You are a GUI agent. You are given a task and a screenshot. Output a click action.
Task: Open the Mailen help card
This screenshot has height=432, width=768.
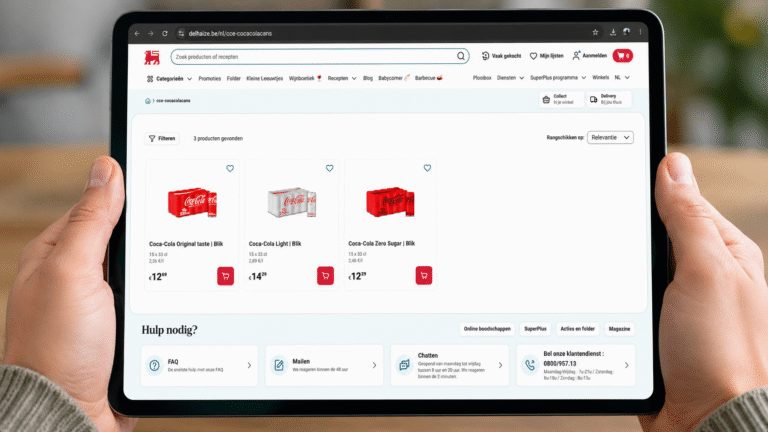point(324,365)
